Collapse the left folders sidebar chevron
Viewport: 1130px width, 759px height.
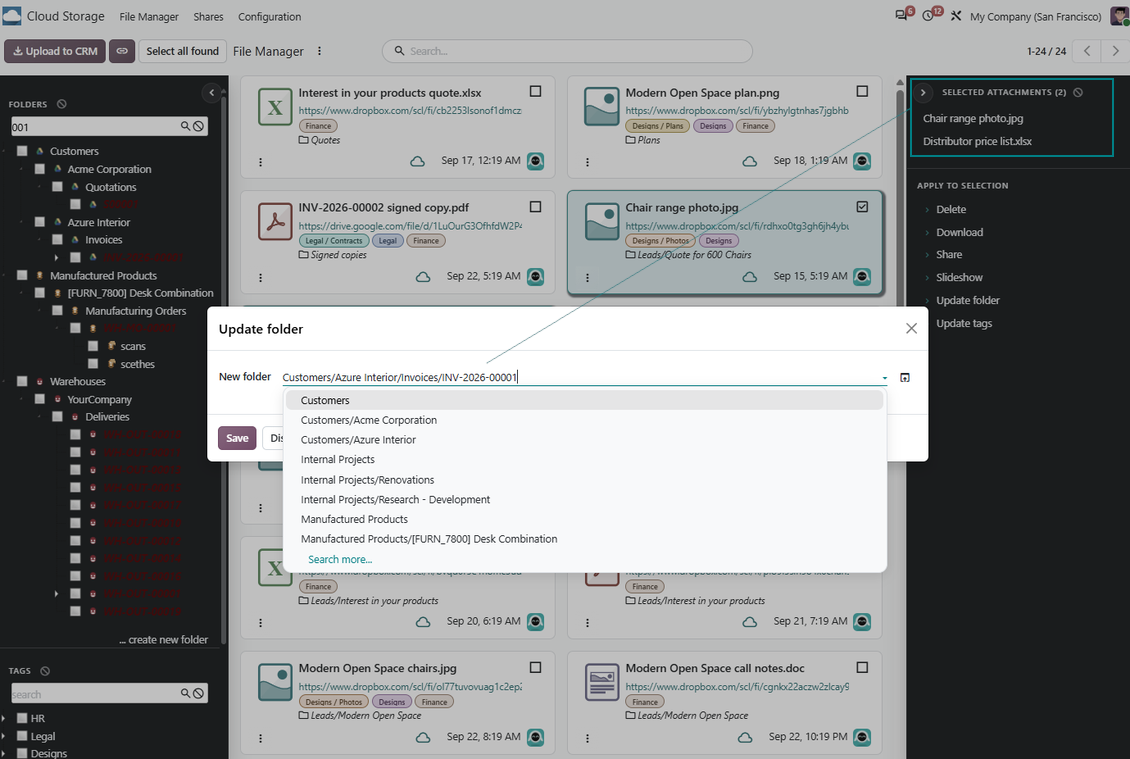(x=211, y=92)
